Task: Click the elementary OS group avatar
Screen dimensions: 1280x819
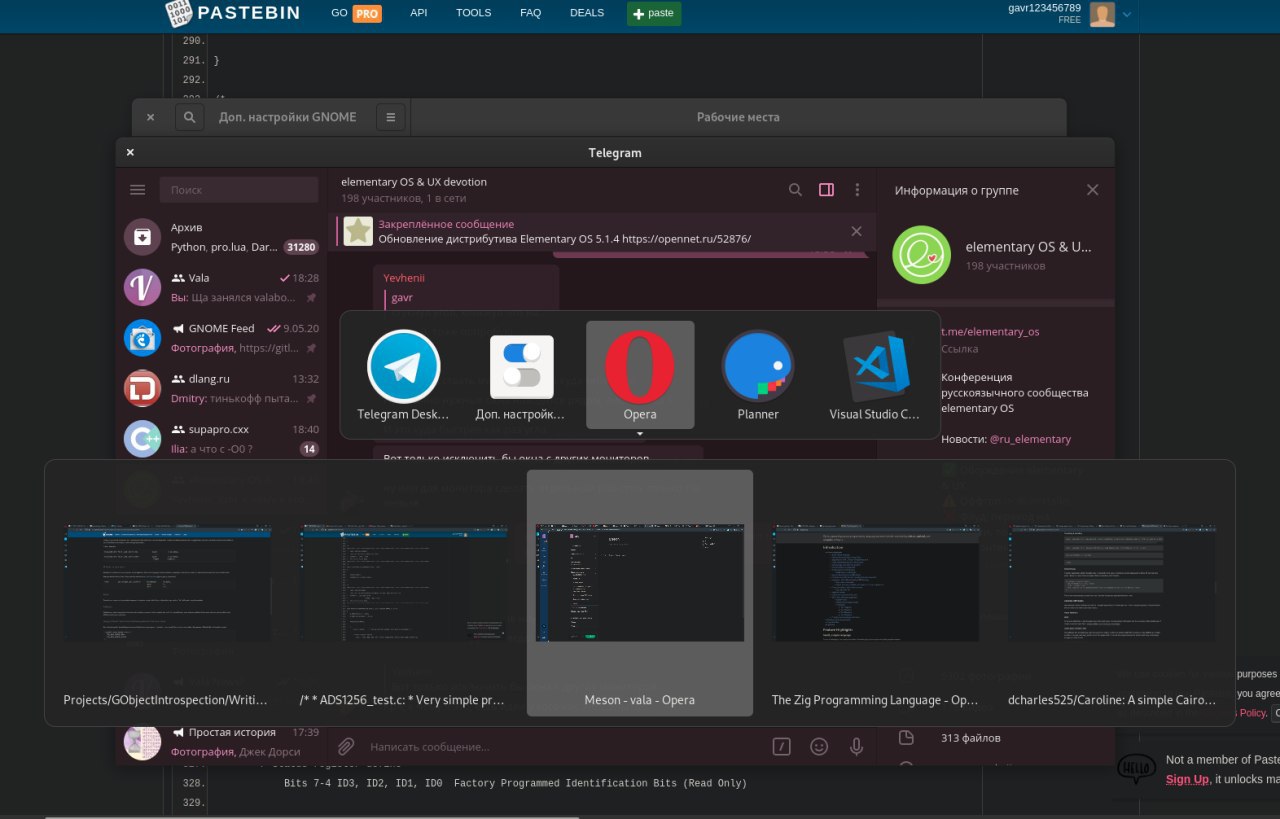Action: 921,256
